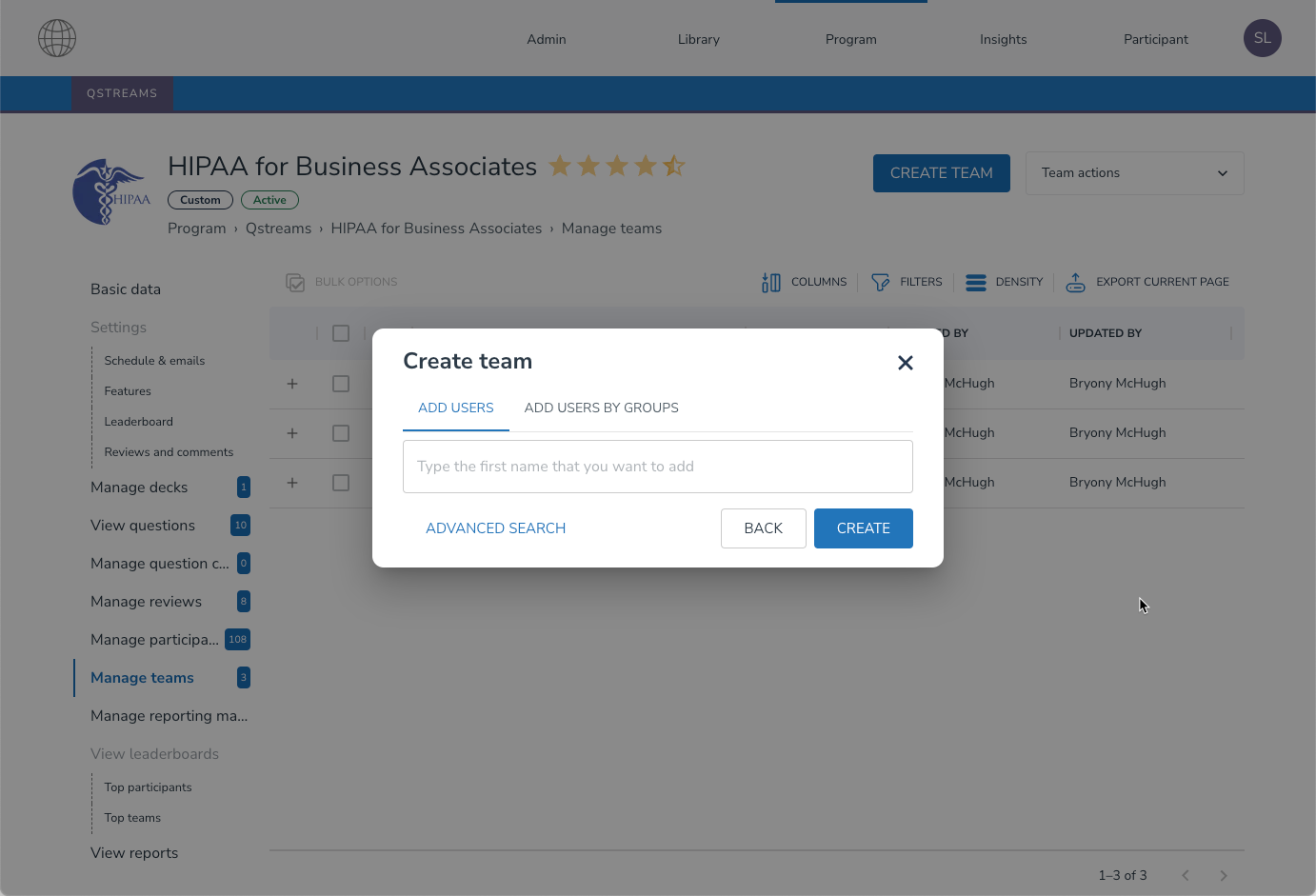Click the globe logo icon
The image size is (1316, 896).
coord(57,38)
